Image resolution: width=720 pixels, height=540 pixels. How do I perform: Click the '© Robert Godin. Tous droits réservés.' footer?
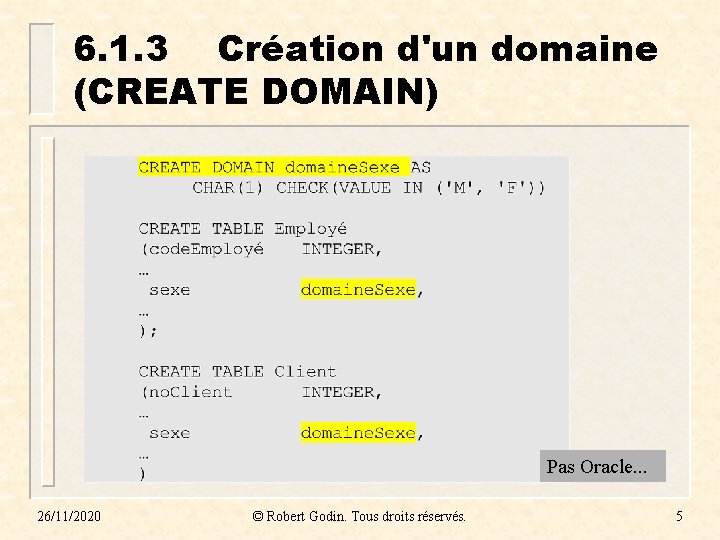click(x=359, y=516)
